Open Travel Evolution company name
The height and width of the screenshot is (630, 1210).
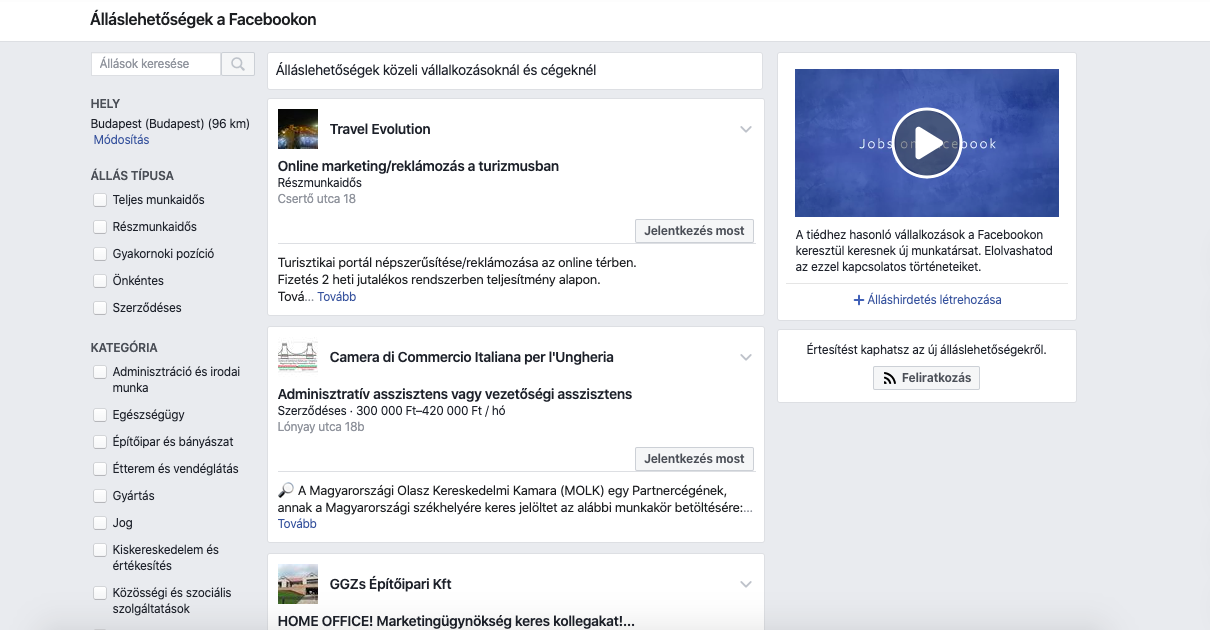(x=380, y=129)
